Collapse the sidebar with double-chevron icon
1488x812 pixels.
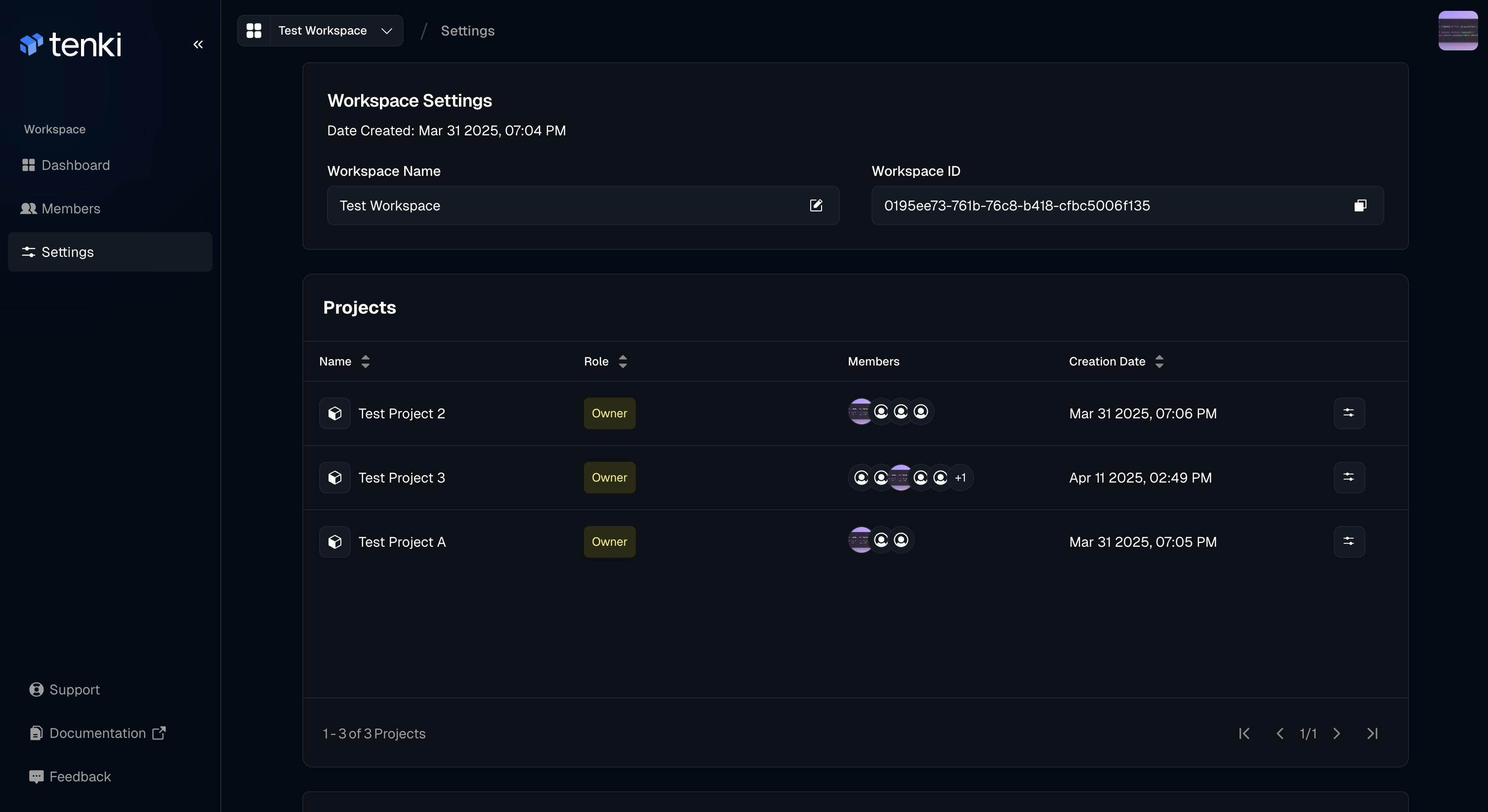pyautogui.click(x=198, y=44)
